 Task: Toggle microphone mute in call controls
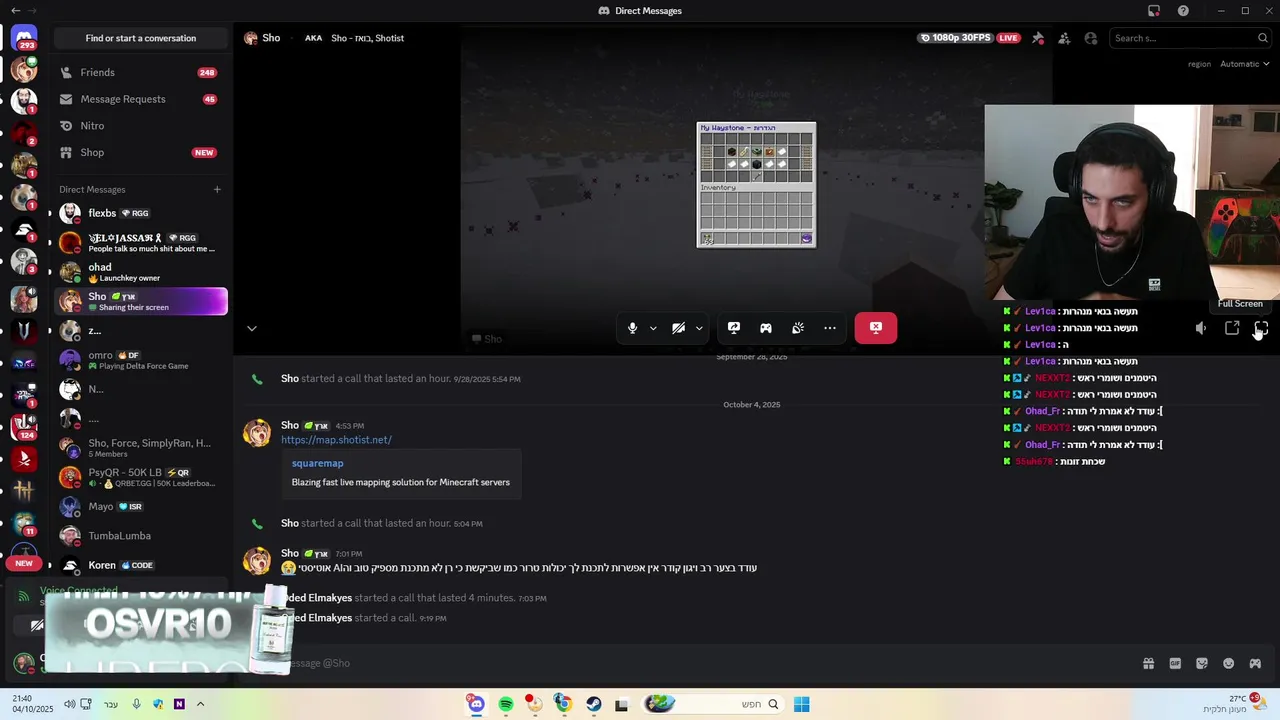[x=632, y=328]
